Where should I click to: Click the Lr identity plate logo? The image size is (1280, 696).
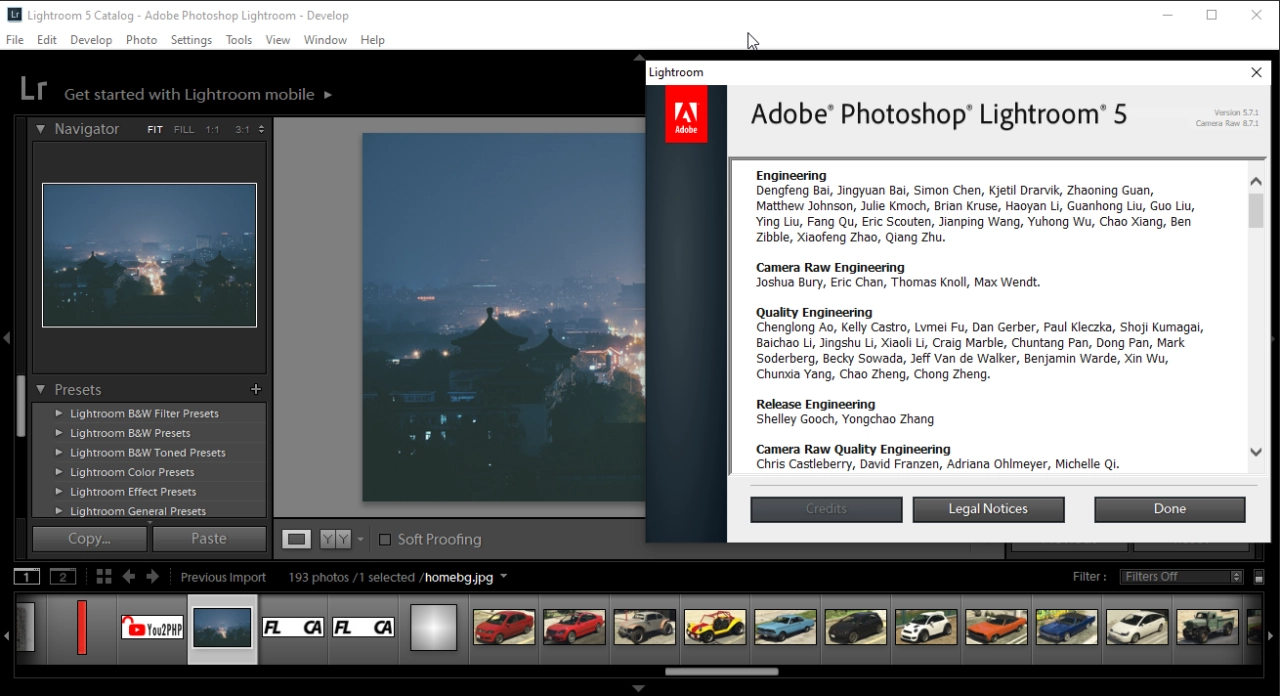[x=33, y=89]
